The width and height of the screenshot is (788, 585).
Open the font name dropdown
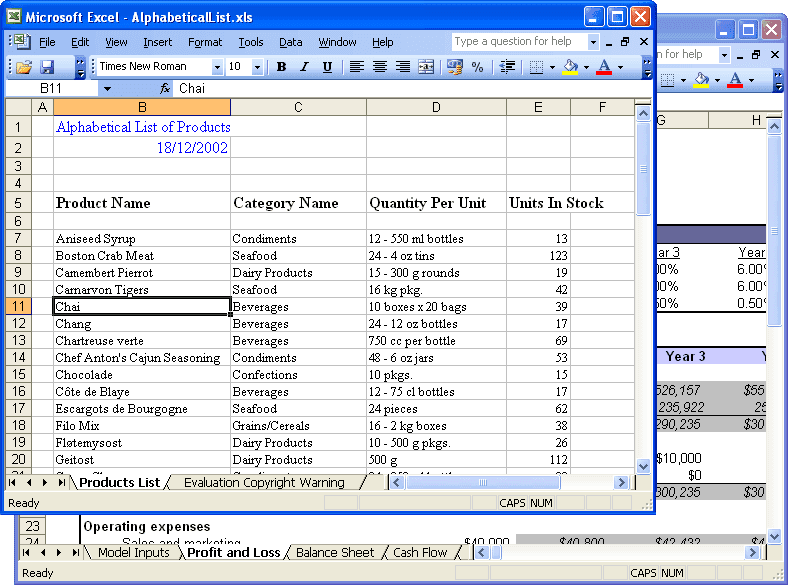coord(217,67)
